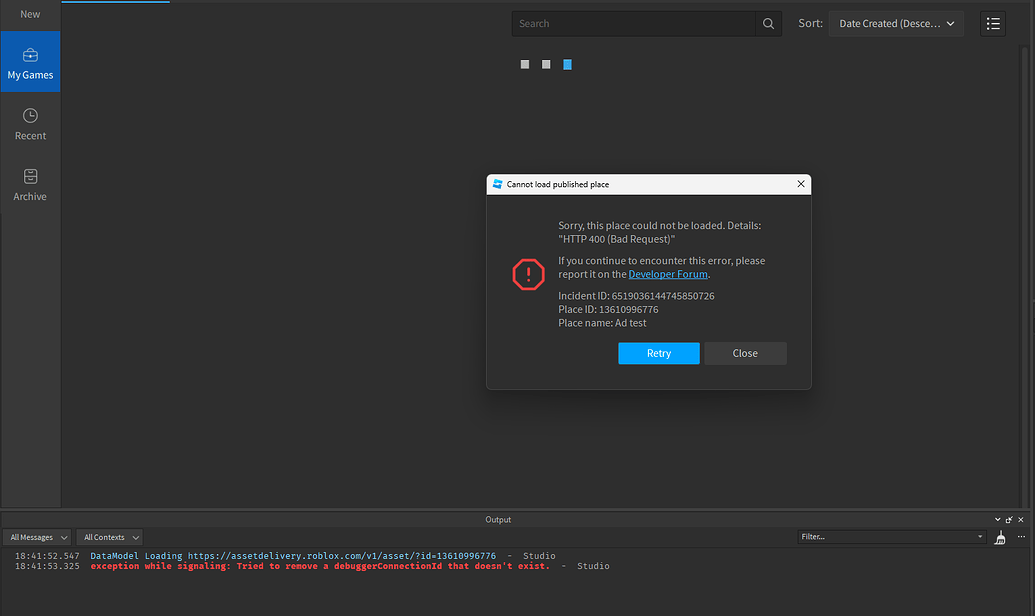
Task: Collapse the Output panel chevron
Action: (997, 520)
